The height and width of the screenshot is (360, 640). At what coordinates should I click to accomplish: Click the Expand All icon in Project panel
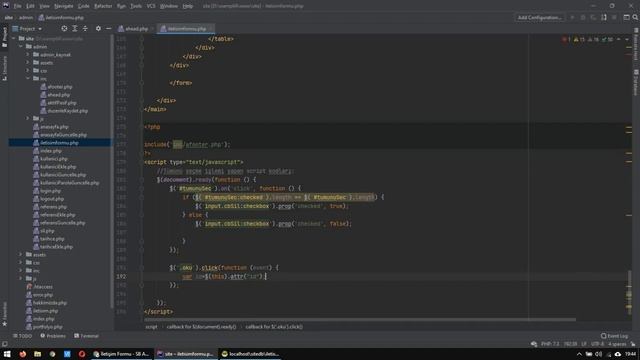(75, 29)
